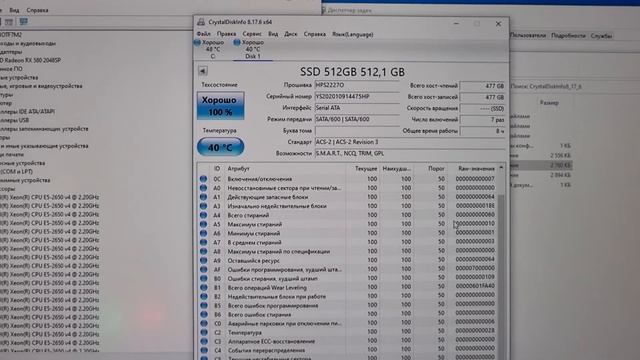Click the status icon of attribute C3
The width and height of the screenshot is (640, 360).
pos(203,341)
